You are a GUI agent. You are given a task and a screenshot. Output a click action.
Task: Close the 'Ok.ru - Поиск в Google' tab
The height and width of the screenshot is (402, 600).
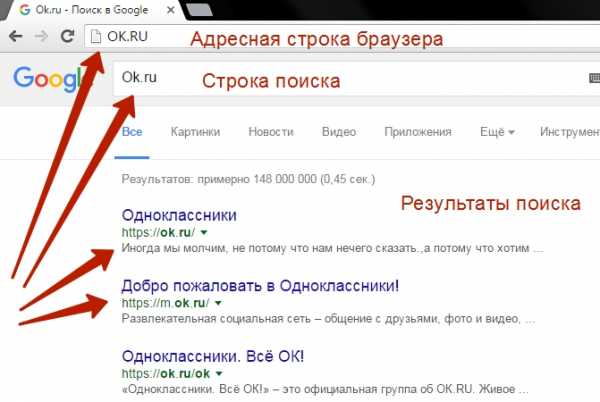(x=171, y=10)
